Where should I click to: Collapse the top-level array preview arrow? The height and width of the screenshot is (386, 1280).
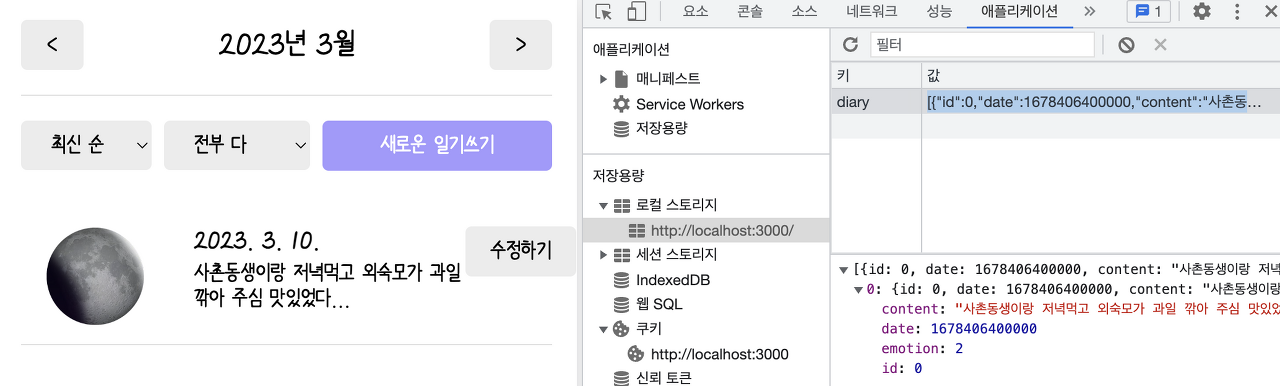(845, 269)
